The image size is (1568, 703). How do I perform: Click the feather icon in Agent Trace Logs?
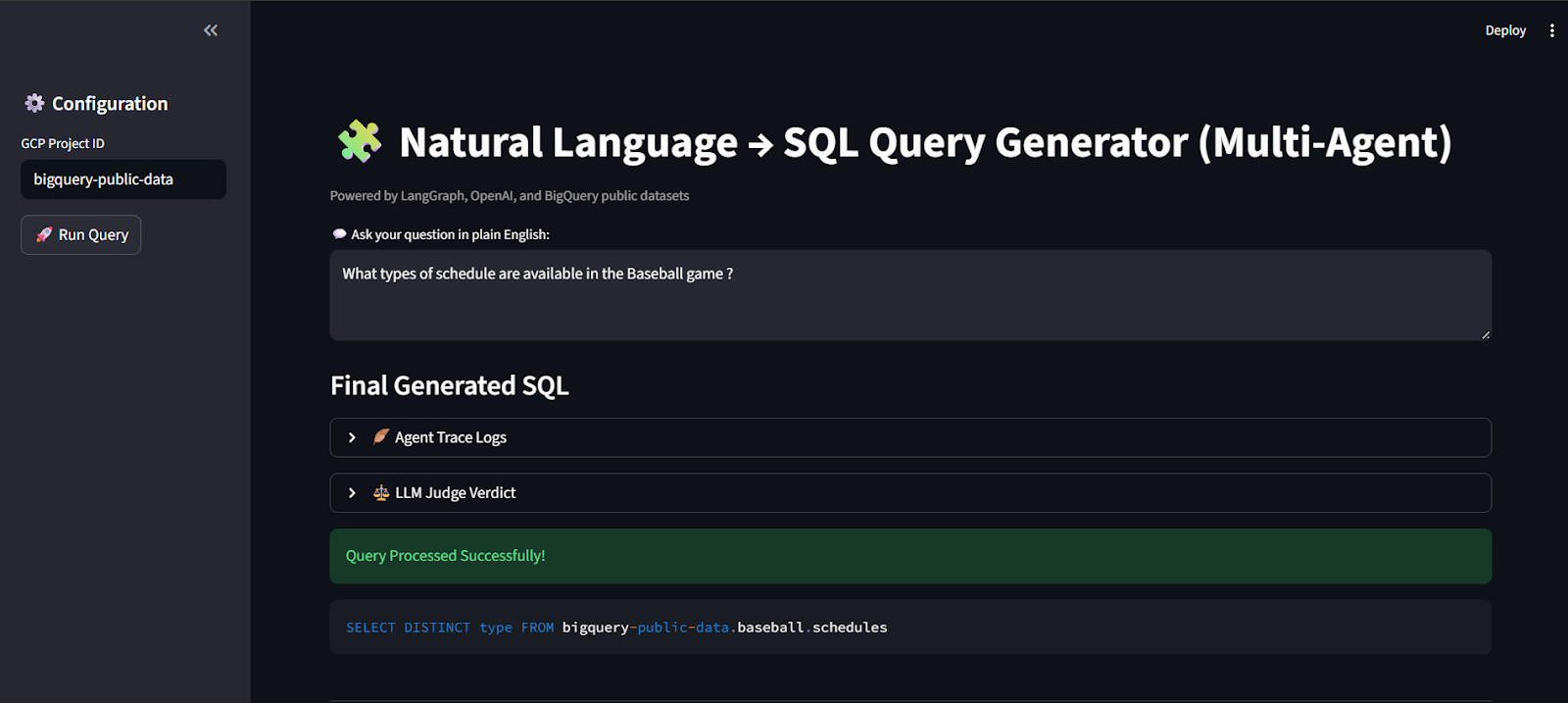click(381, 436)
